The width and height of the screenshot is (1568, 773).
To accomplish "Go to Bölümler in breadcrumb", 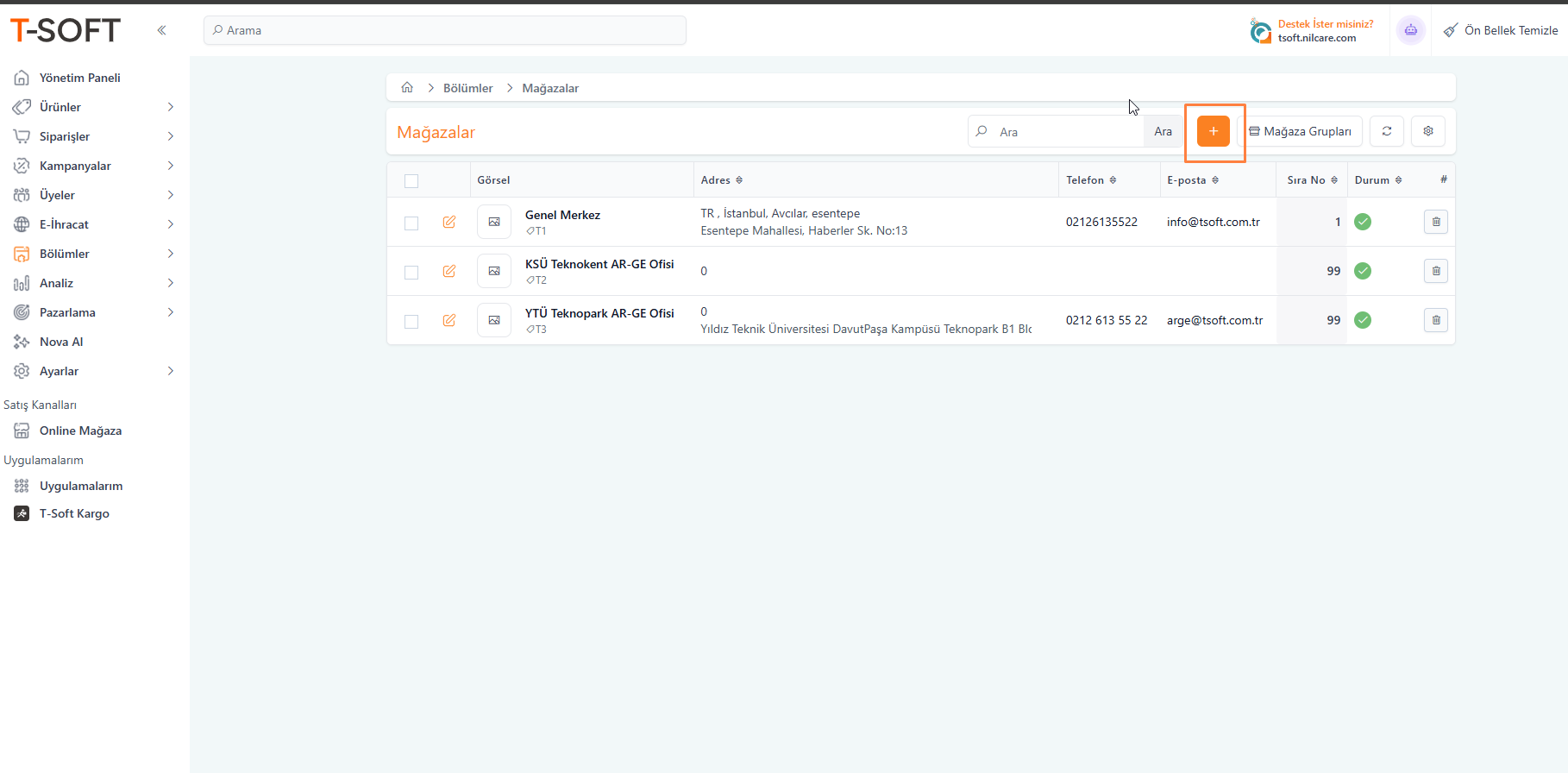I will point(467,88).
